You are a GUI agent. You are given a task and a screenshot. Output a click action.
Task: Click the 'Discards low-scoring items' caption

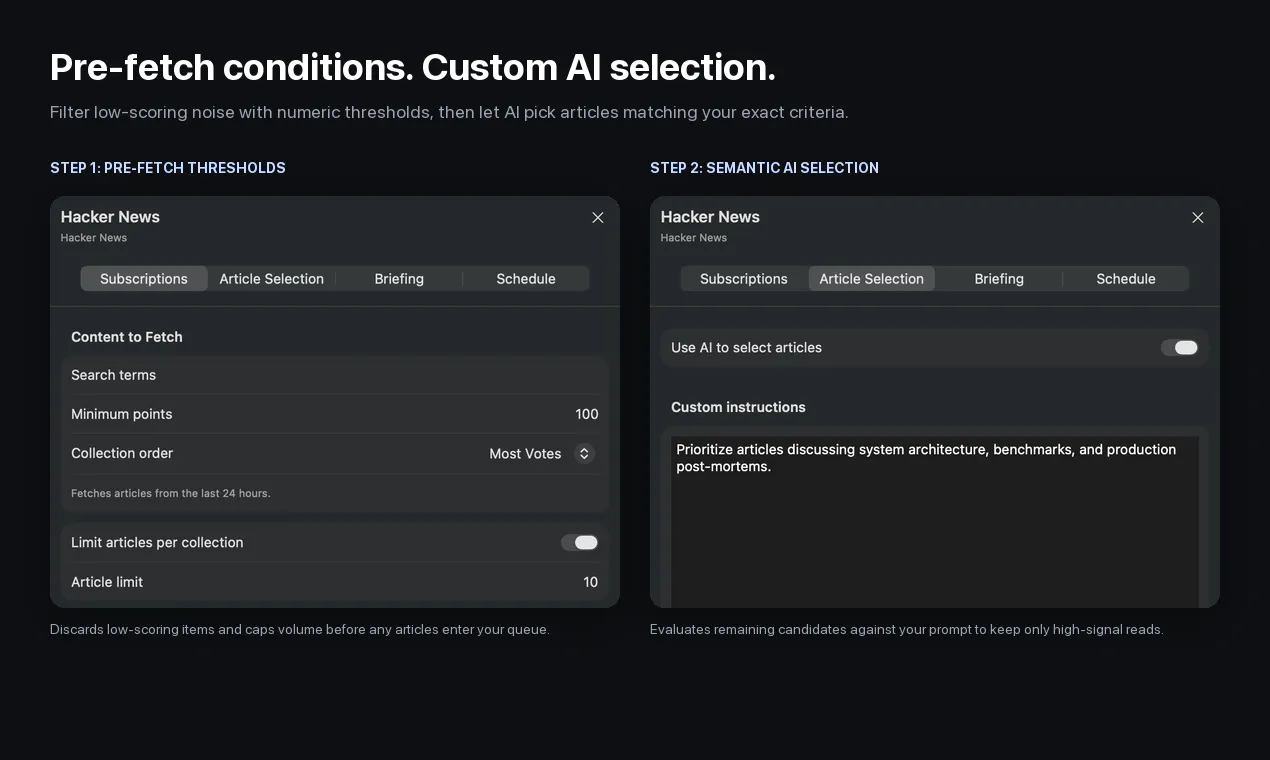[x=300, y=629]
